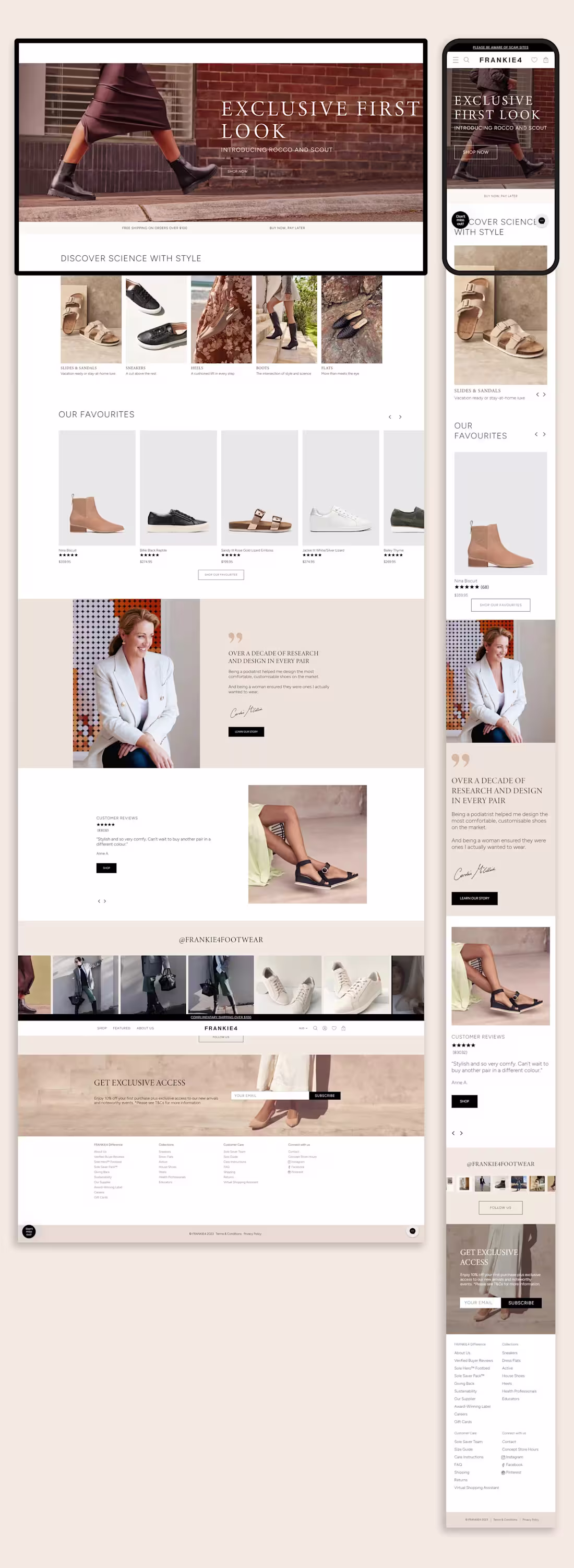Open the AUD currency dropdown in desktop nav

(x=303, y=1028)
